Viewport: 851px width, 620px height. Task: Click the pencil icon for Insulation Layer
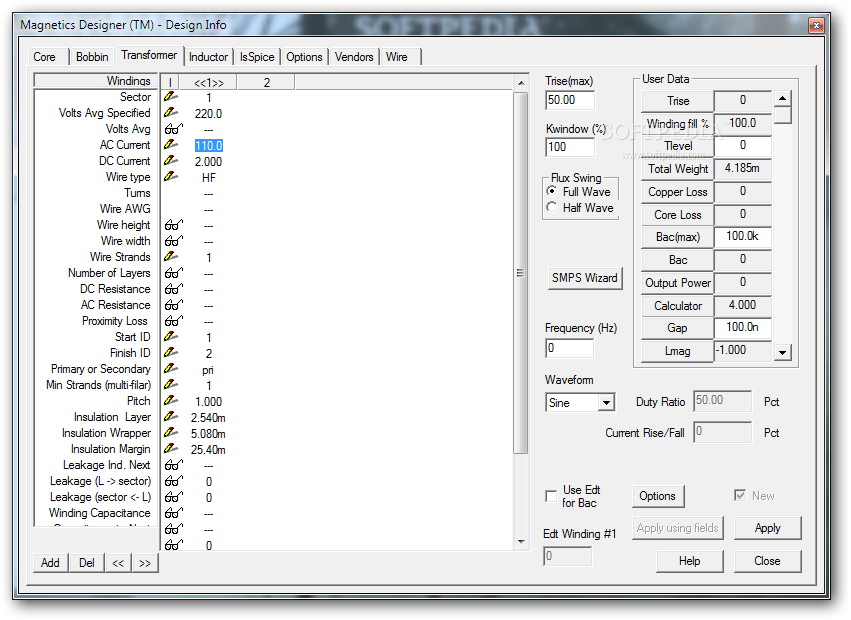[171, 416]
